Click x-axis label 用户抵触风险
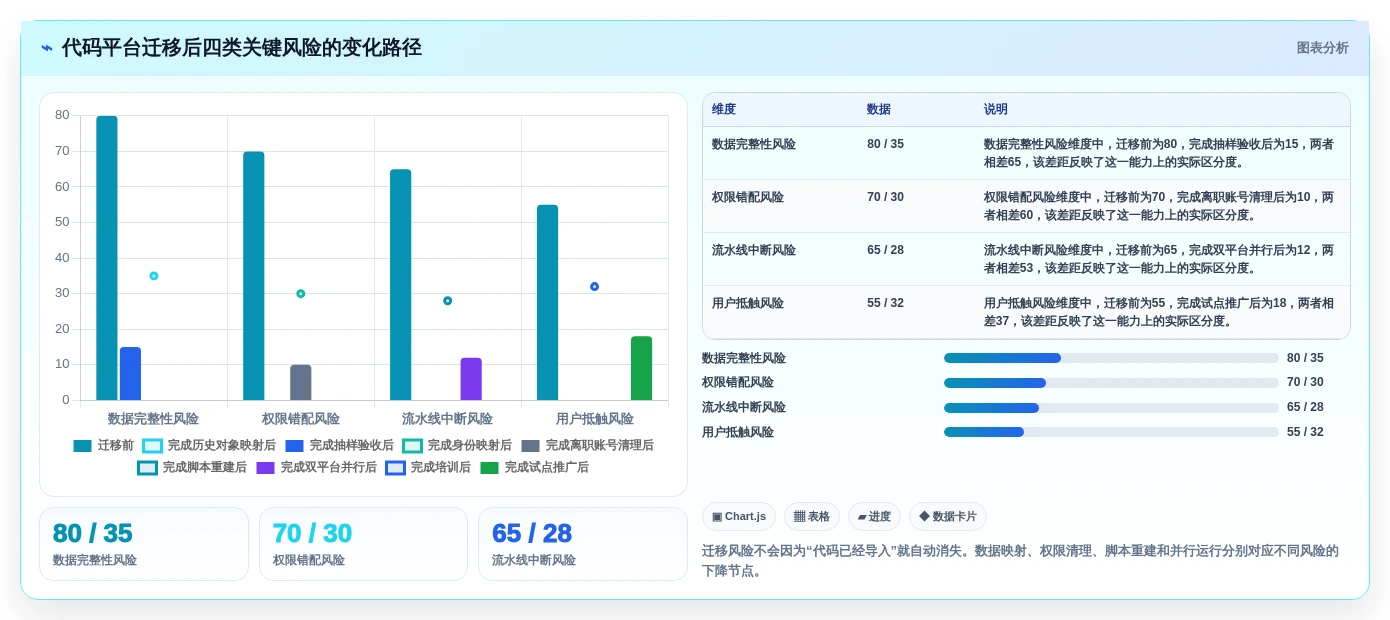The width and height of the screenshot is (1390, 620). point(595,419)
